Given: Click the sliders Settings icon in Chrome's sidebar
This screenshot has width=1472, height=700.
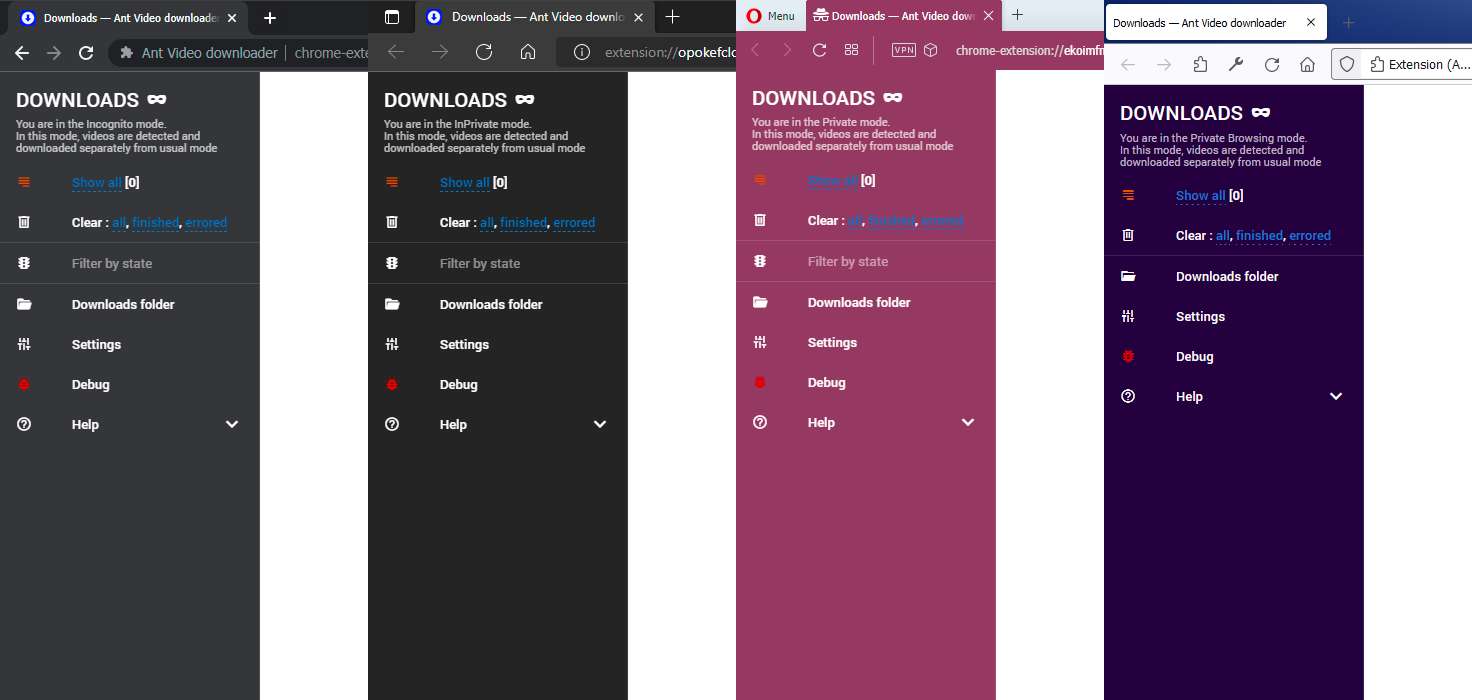Looking at the screenshot, I should [24, 344].
